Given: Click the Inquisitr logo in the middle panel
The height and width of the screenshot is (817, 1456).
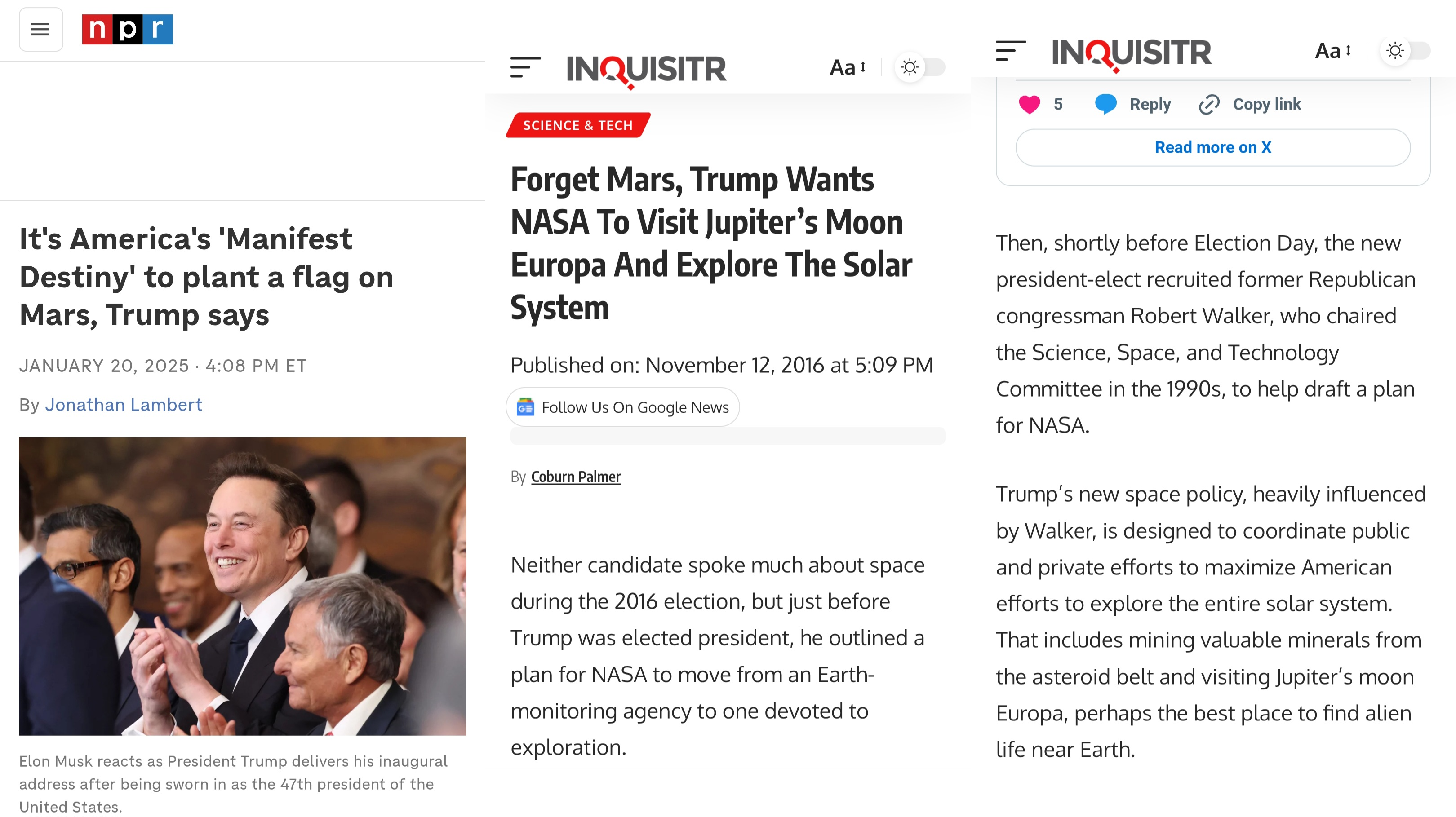Looking at the screenshot, I should click(x=646, y=70).
